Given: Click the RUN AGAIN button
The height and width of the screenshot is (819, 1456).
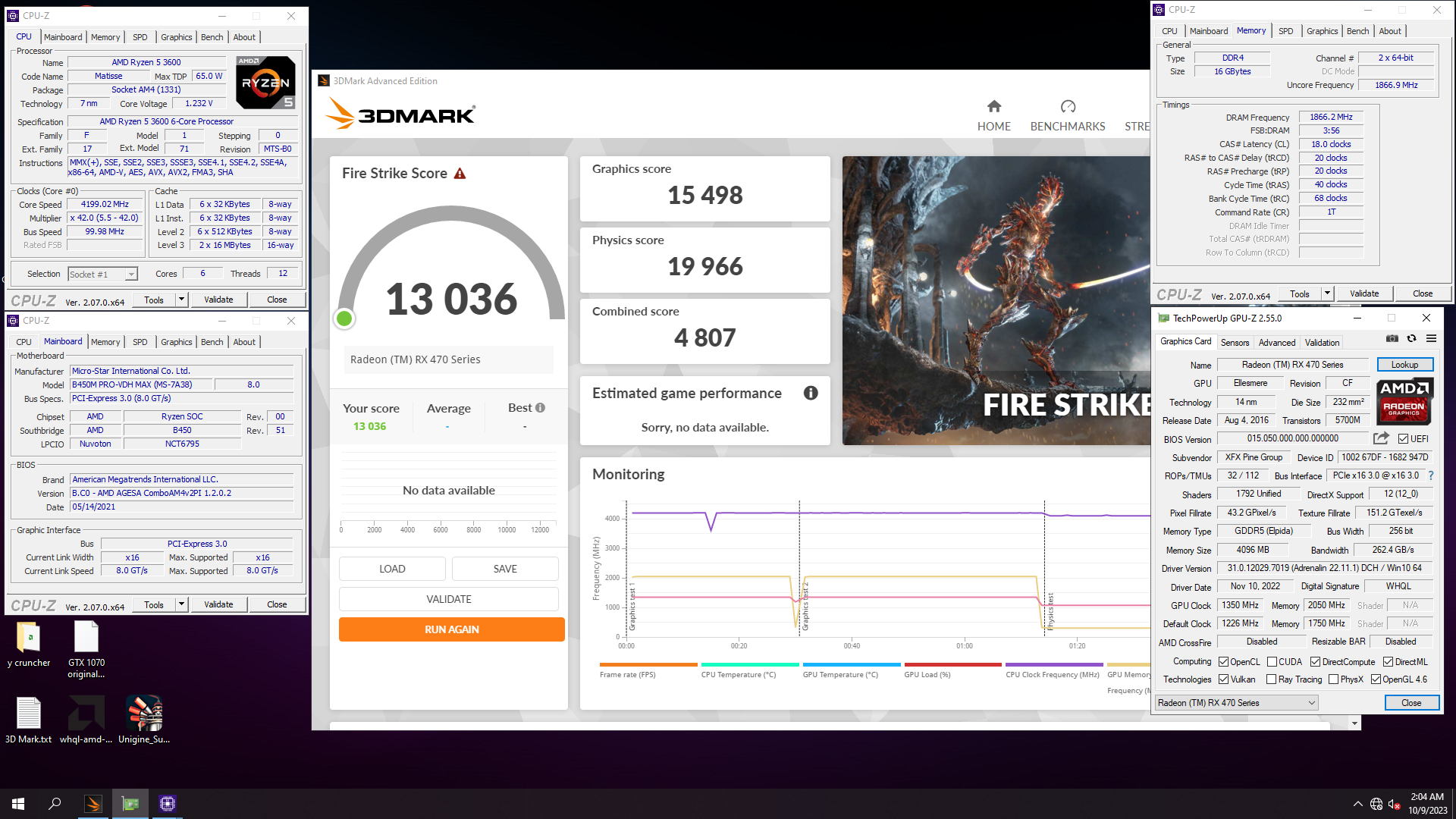Looking at the screenshot, I should click(x=451, y=629).
